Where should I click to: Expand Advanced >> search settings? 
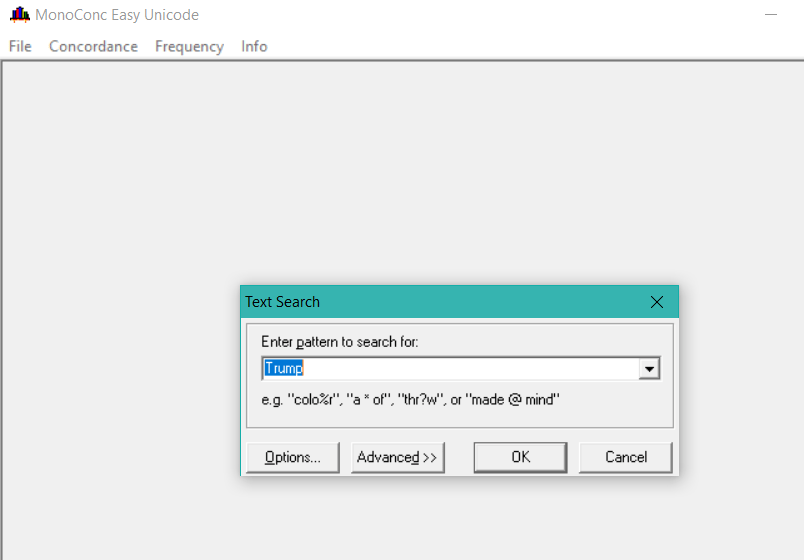point(397,457)
